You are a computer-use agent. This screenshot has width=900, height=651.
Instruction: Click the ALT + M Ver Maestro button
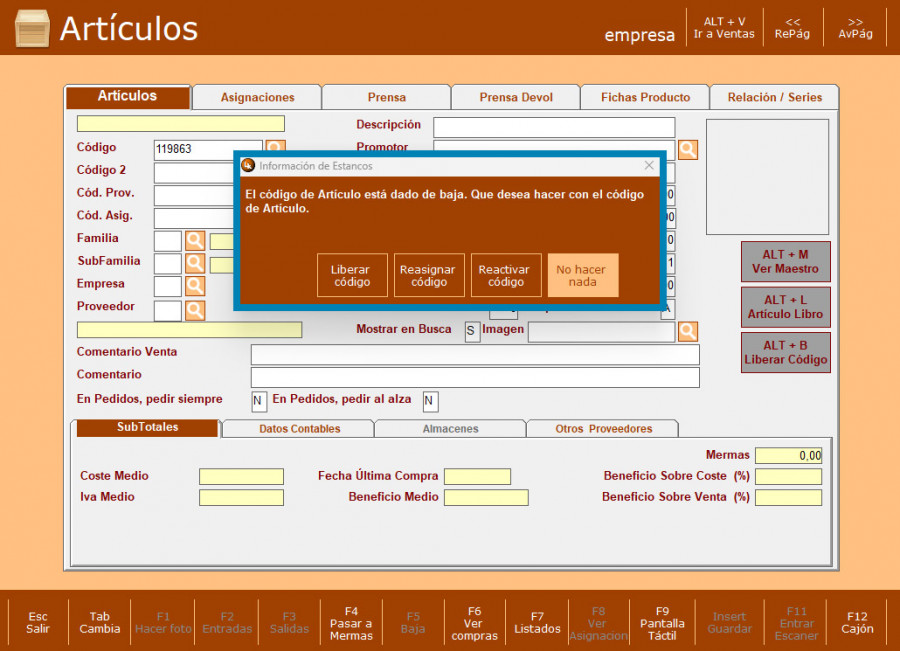pos(785,261)
